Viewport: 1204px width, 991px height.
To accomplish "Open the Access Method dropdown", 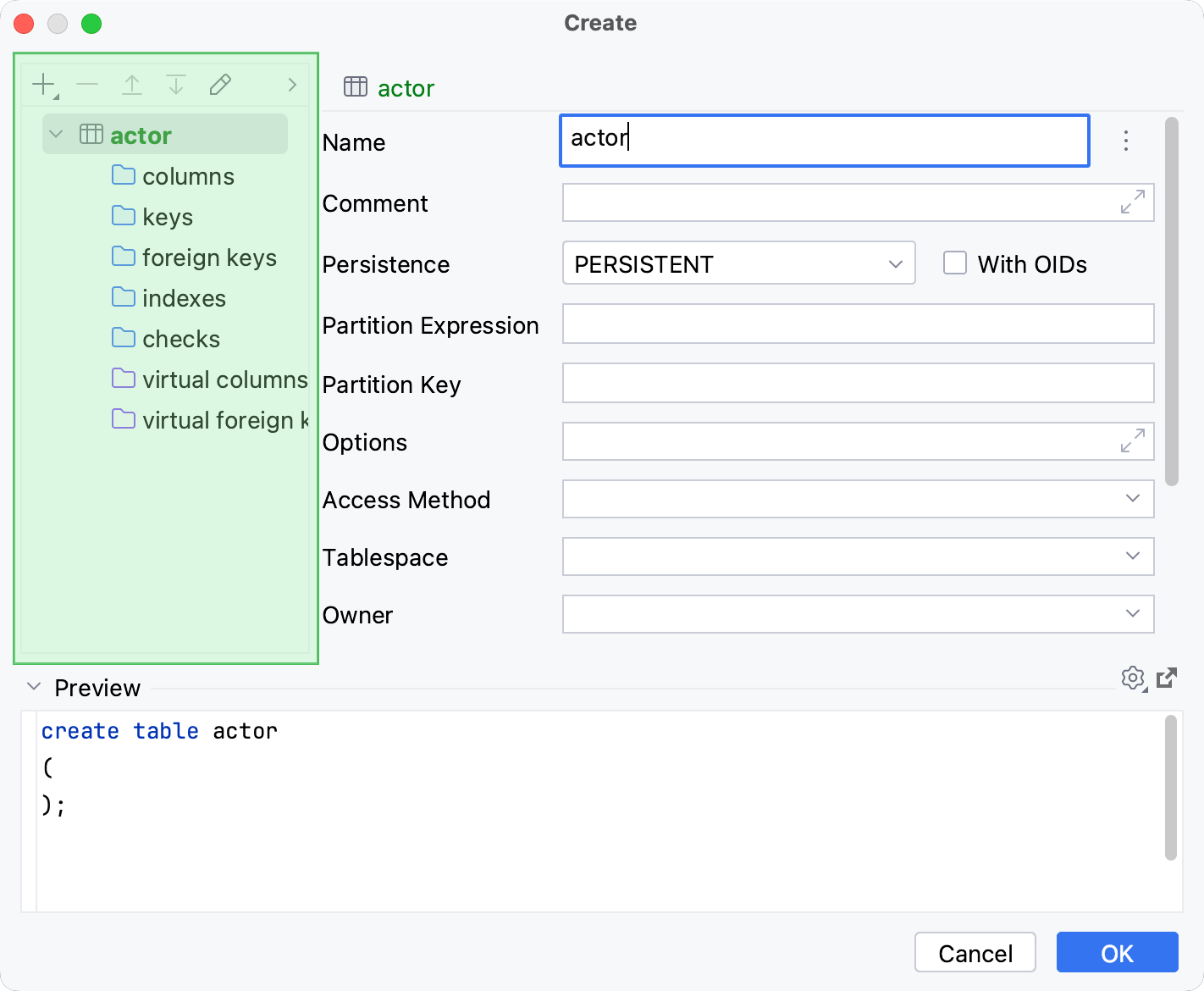I will [x=1132, y=499].
